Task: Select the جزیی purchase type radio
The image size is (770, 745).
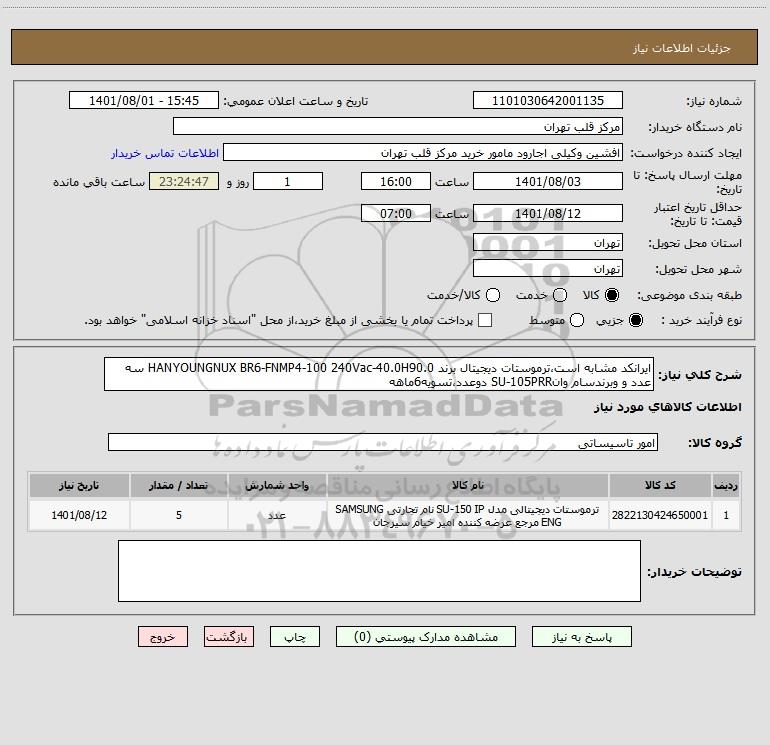Action: [635, 320]
